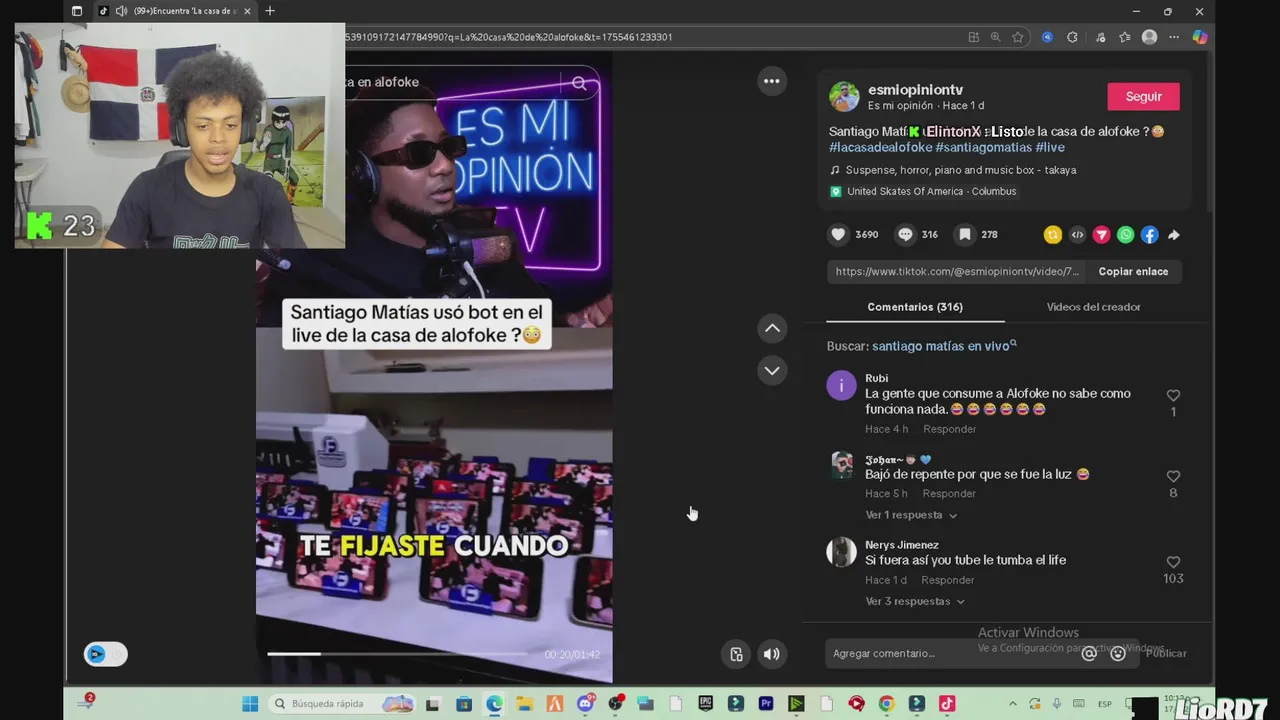Click the browser address bar URL
Screen dimensions: 1280x720
click(x=508, y=37)
